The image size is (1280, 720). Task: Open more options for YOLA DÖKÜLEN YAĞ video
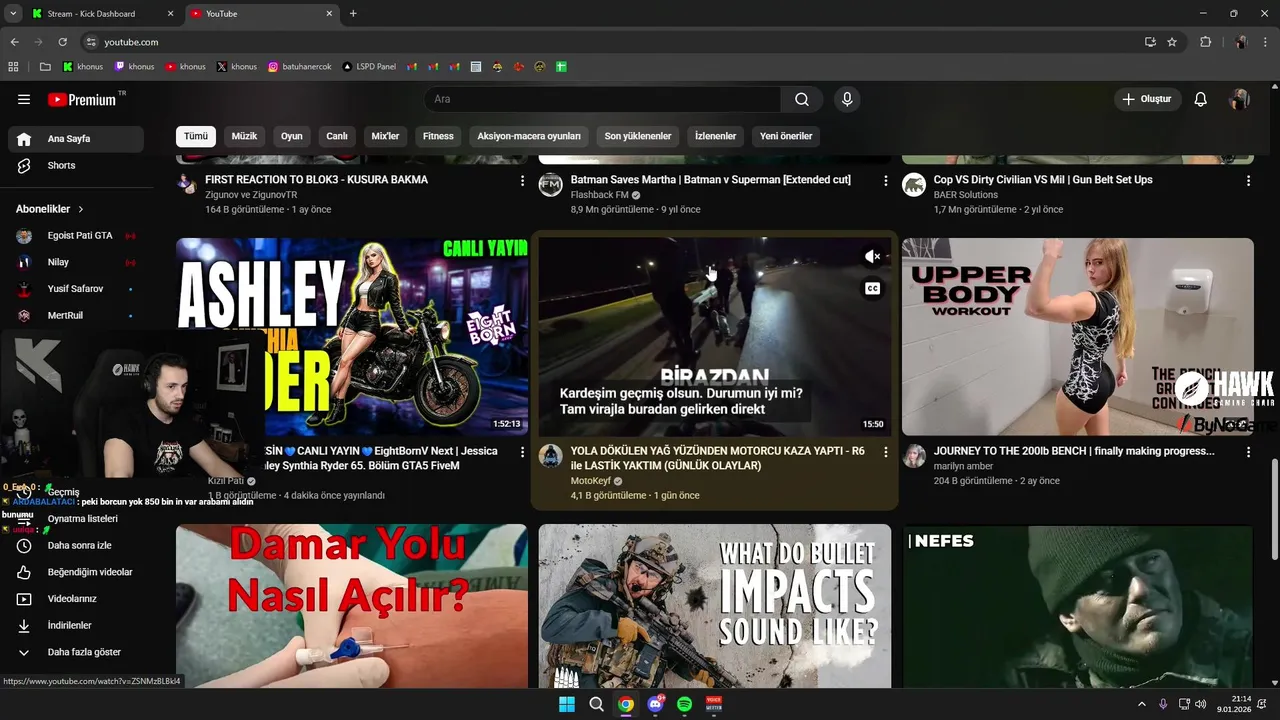[x=885, y=452]
